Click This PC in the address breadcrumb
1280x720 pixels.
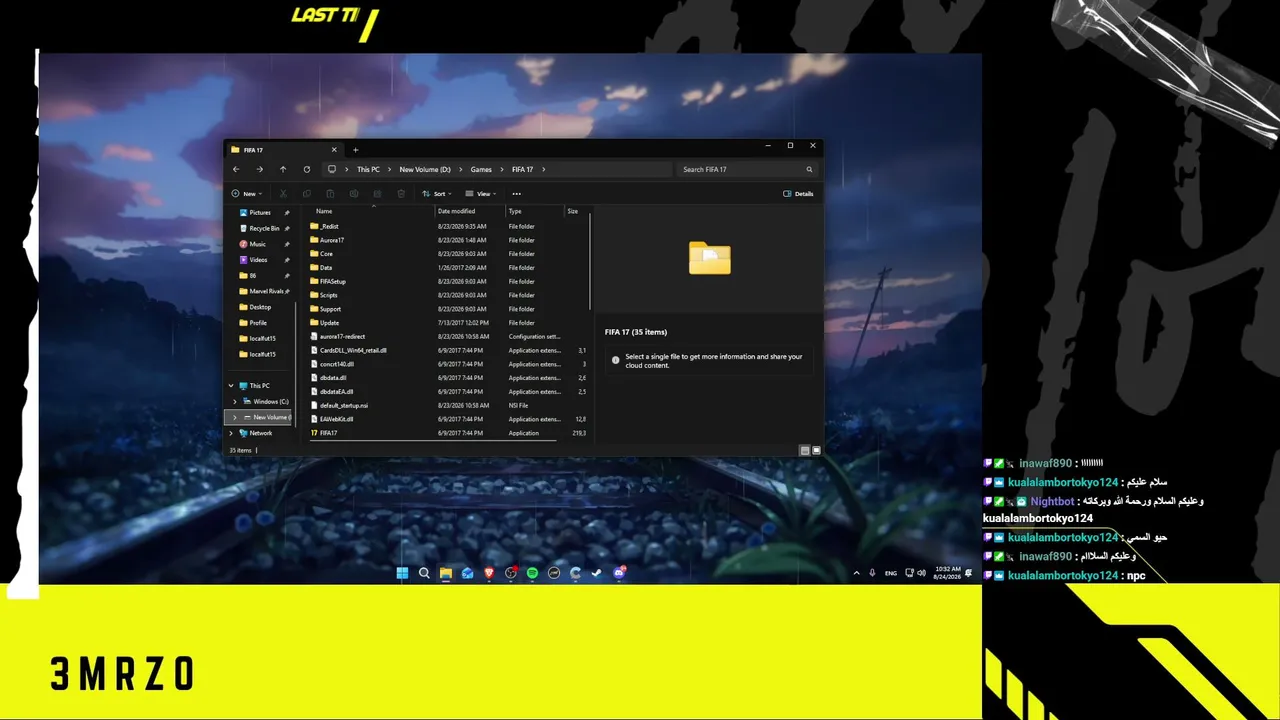coord(368,169)
